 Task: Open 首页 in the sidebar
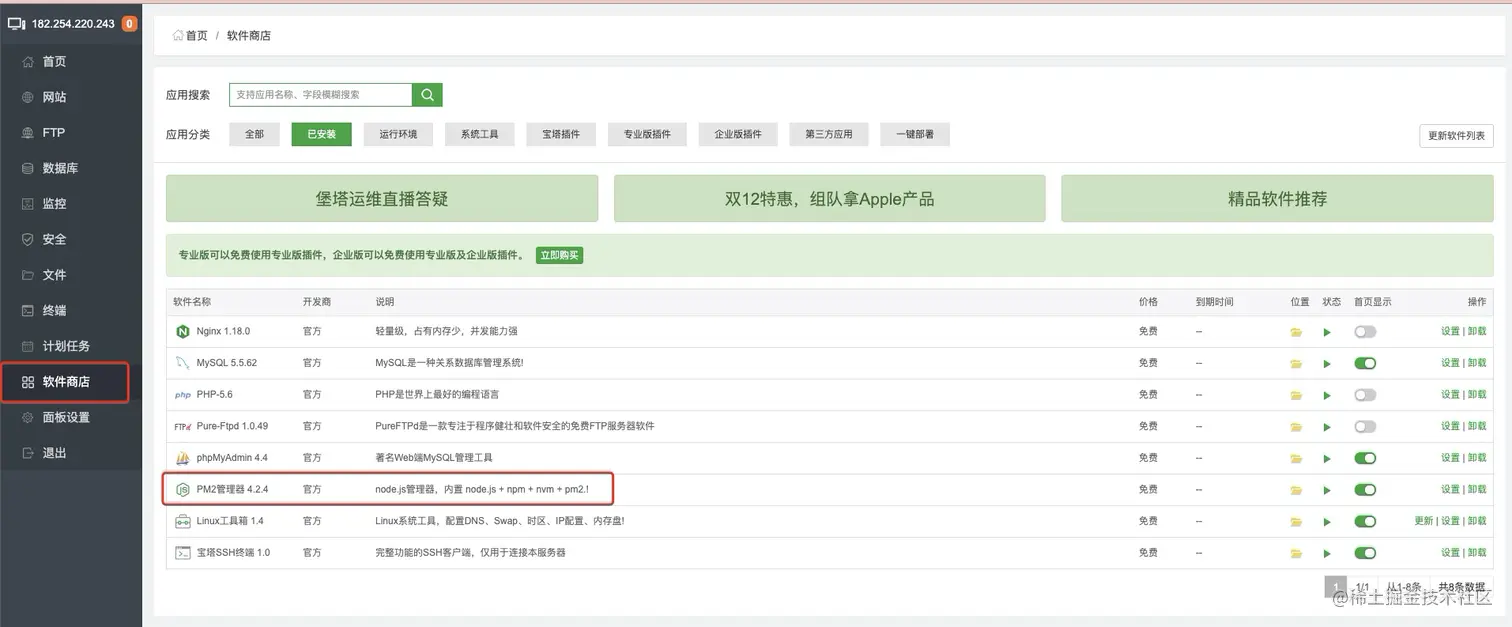pyautogui.click(x=71, y=61)
